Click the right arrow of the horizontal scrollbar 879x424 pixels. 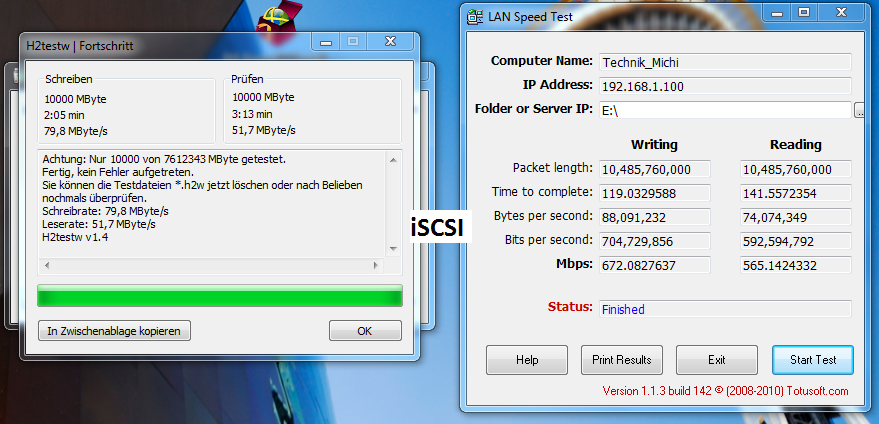click(376, 266)
